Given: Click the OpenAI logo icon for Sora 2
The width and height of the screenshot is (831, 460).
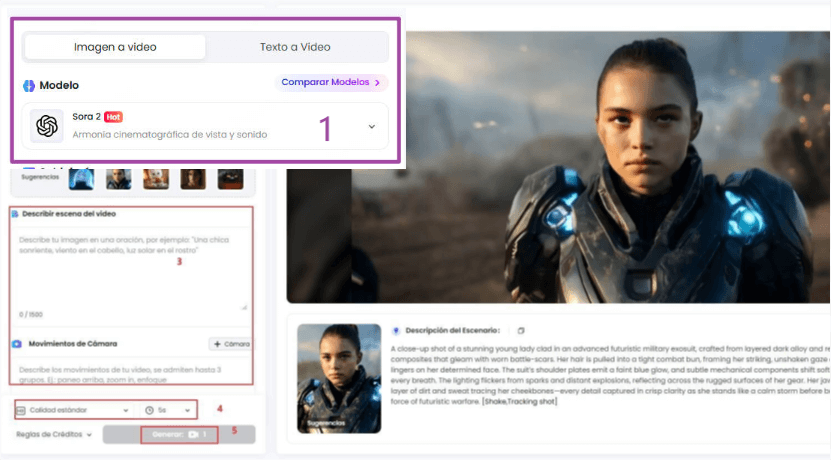Looking at the screenshot, I should click(47, 126).
